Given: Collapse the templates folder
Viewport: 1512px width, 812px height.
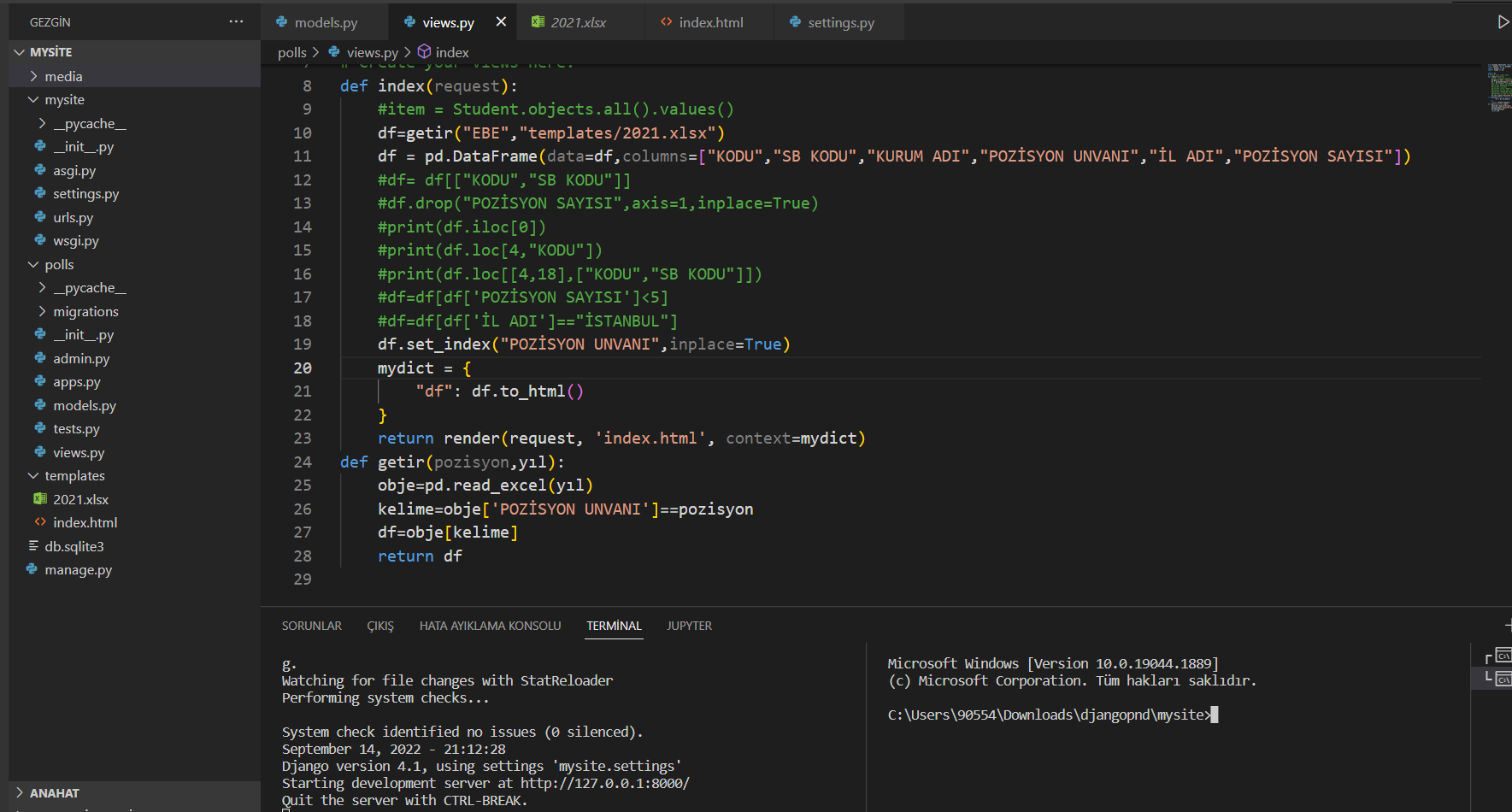Looking at the screenshot, I should pos(33,475).
